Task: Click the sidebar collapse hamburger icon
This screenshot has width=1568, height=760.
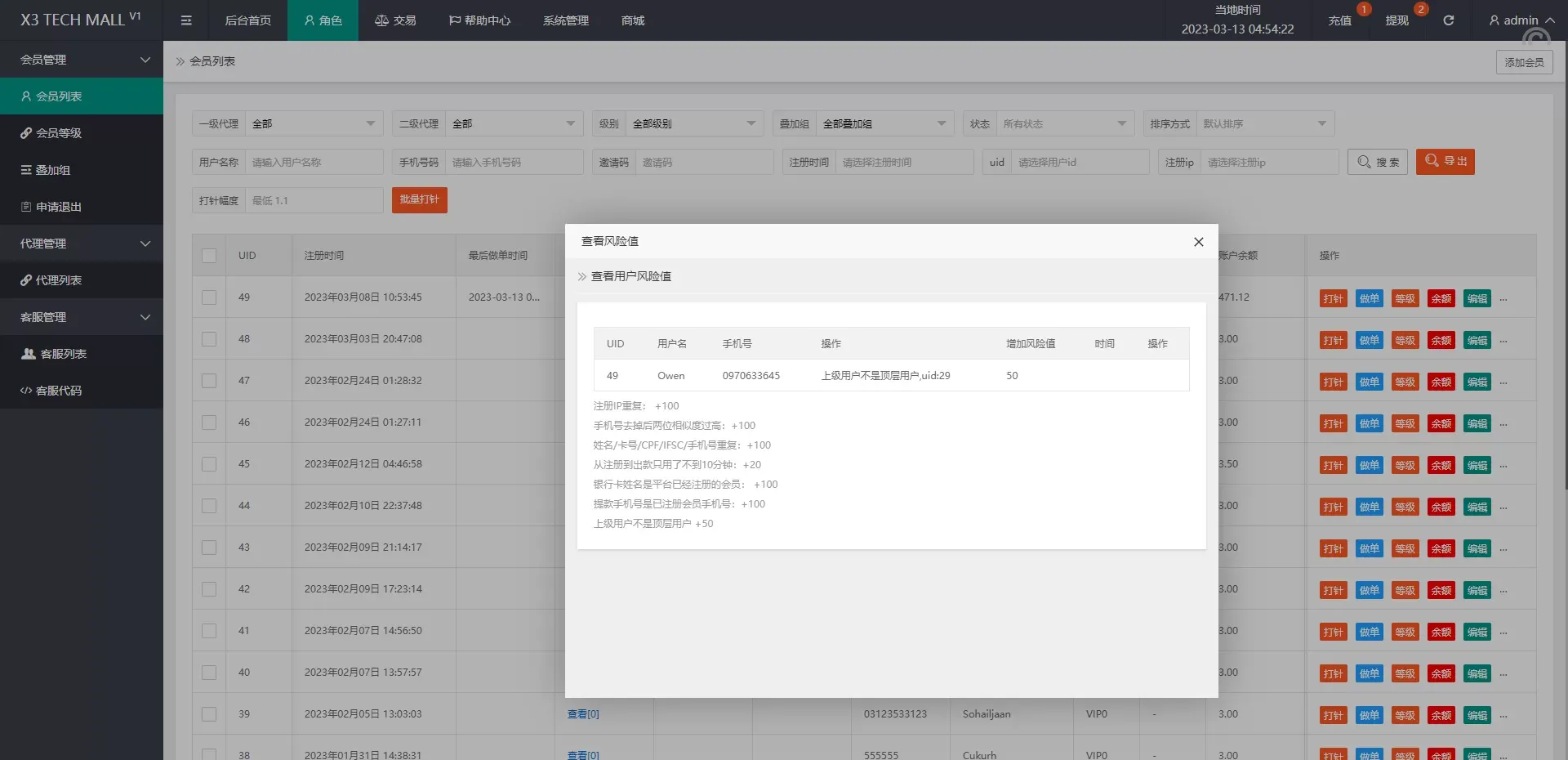Action: pyautogui.click(x=186, y=20)
